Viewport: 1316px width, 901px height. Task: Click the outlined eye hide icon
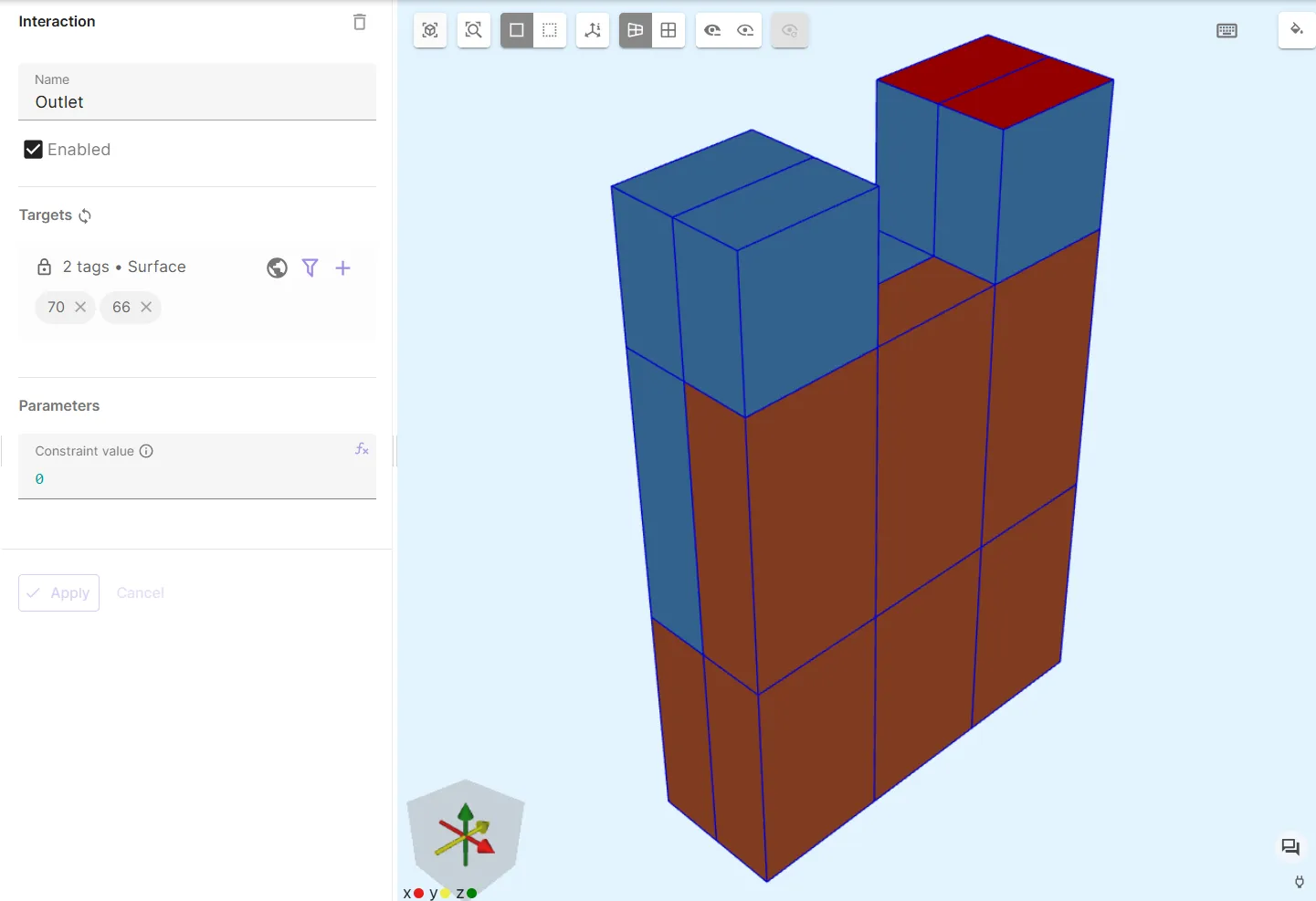(x=745, y=30)
